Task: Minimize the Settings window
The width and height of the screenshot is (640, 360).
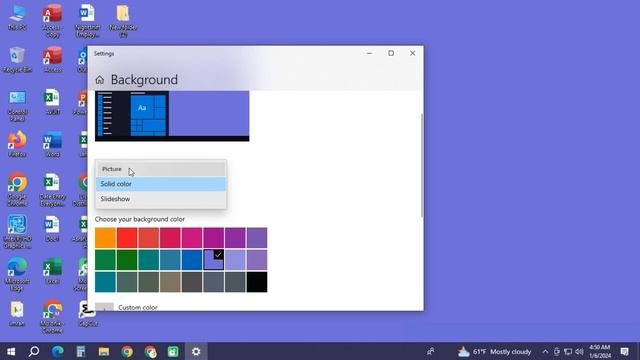Action: [369, 53]
